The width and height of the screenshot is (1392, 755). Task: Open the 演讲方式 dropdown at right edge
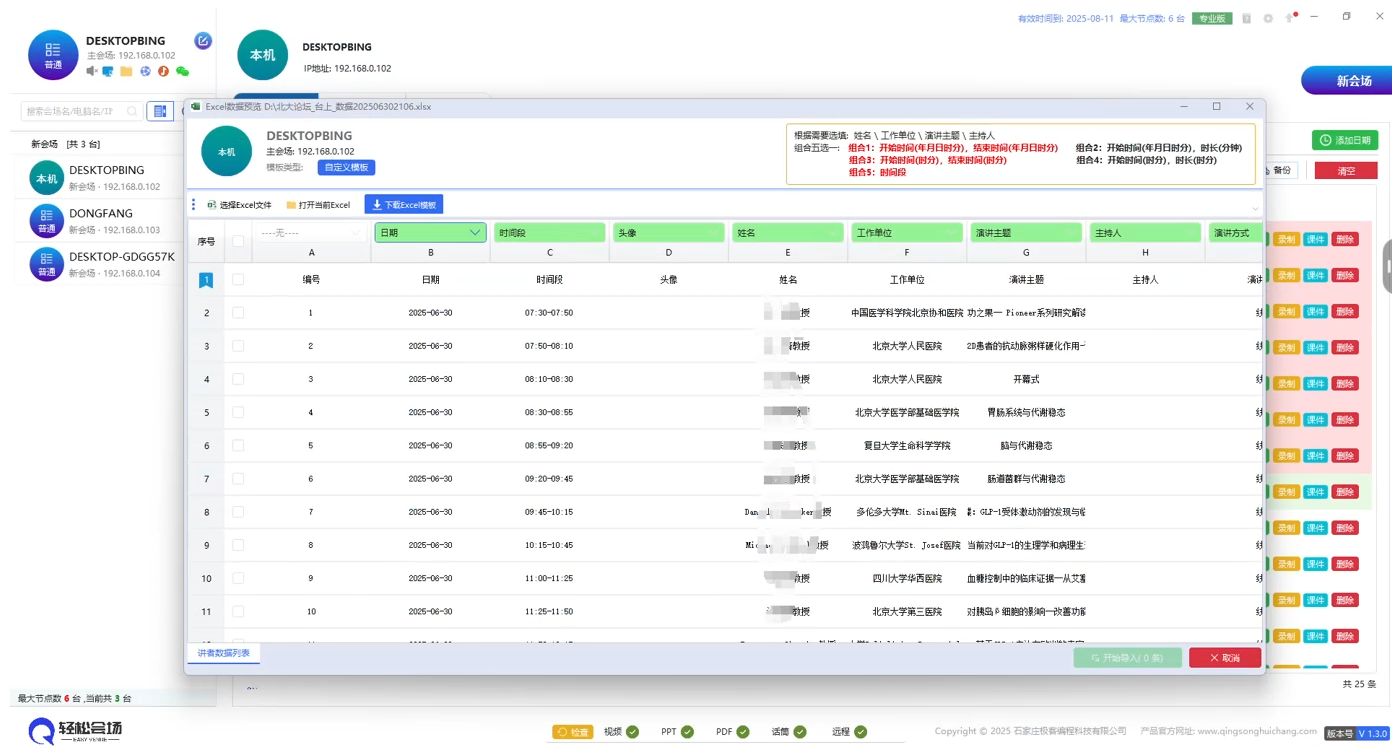(1236, 233)
